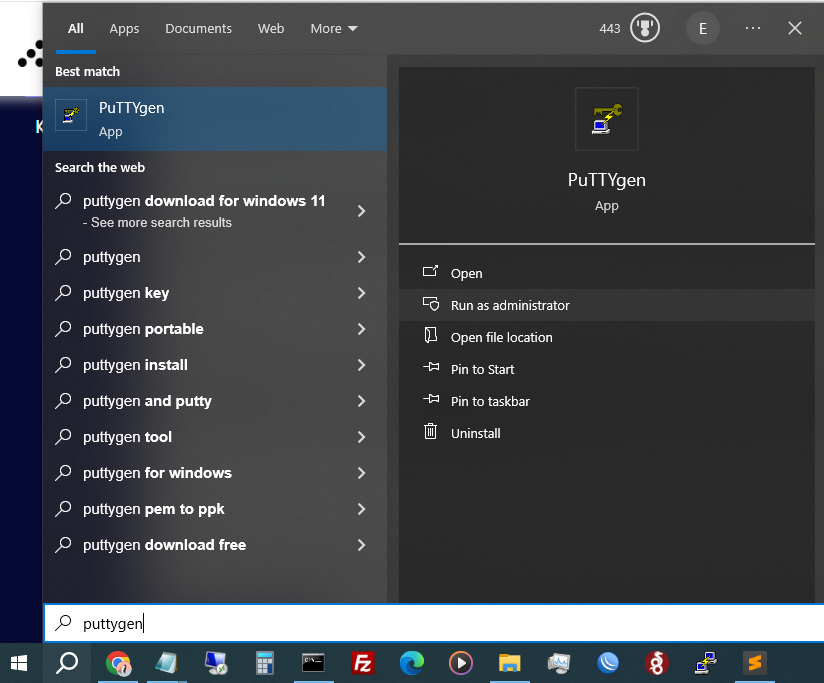Open the three-dots options menu
824x683 pixels.
(x=753, y=28)
